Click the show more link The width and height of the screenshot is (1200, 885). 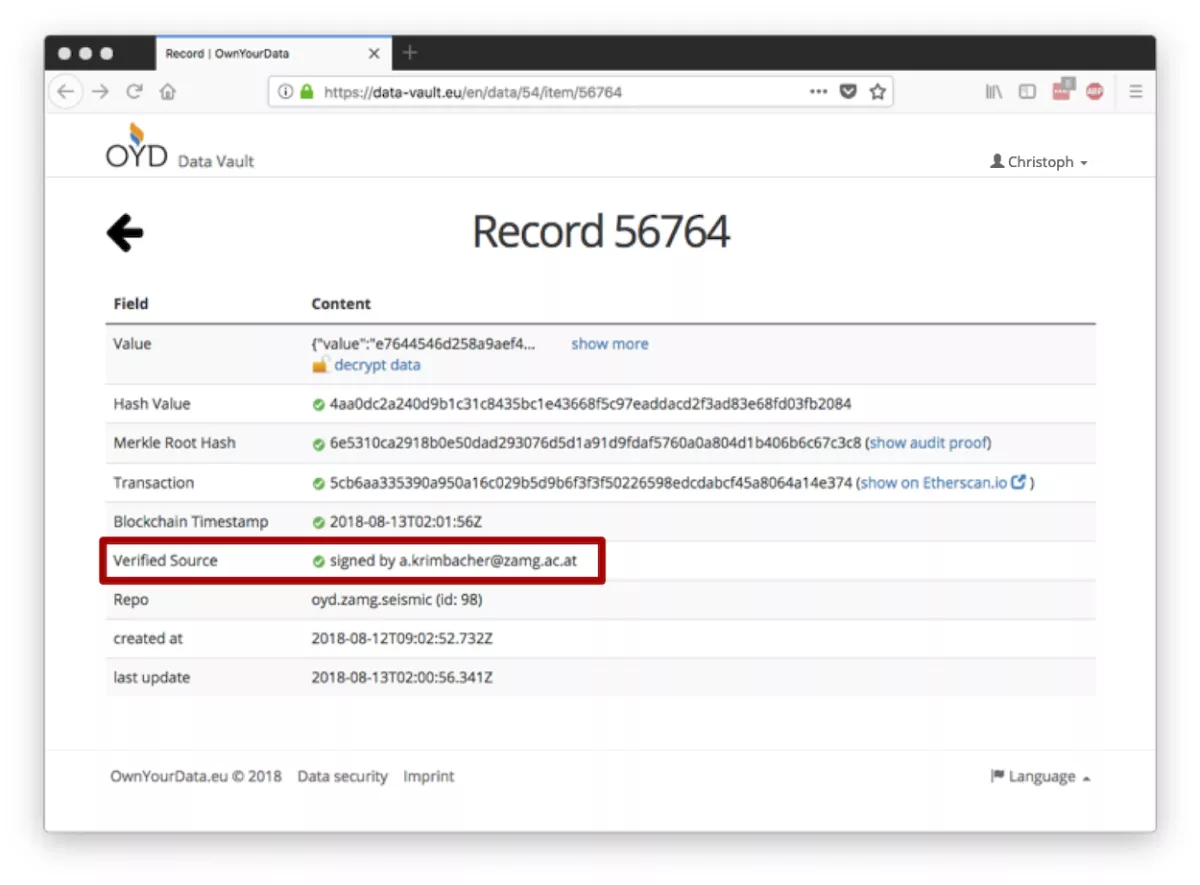click(x=609, y=344)
